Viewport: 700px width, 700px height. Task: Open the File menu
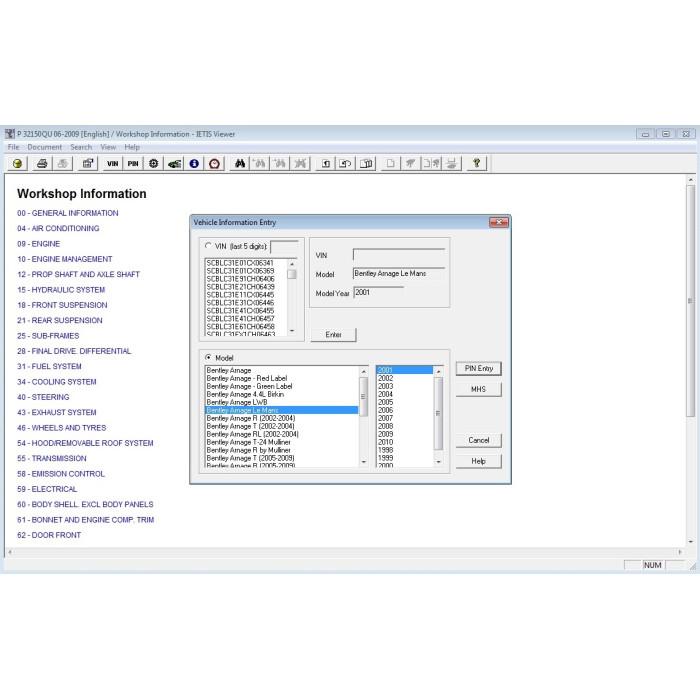[x=13, y=147]
